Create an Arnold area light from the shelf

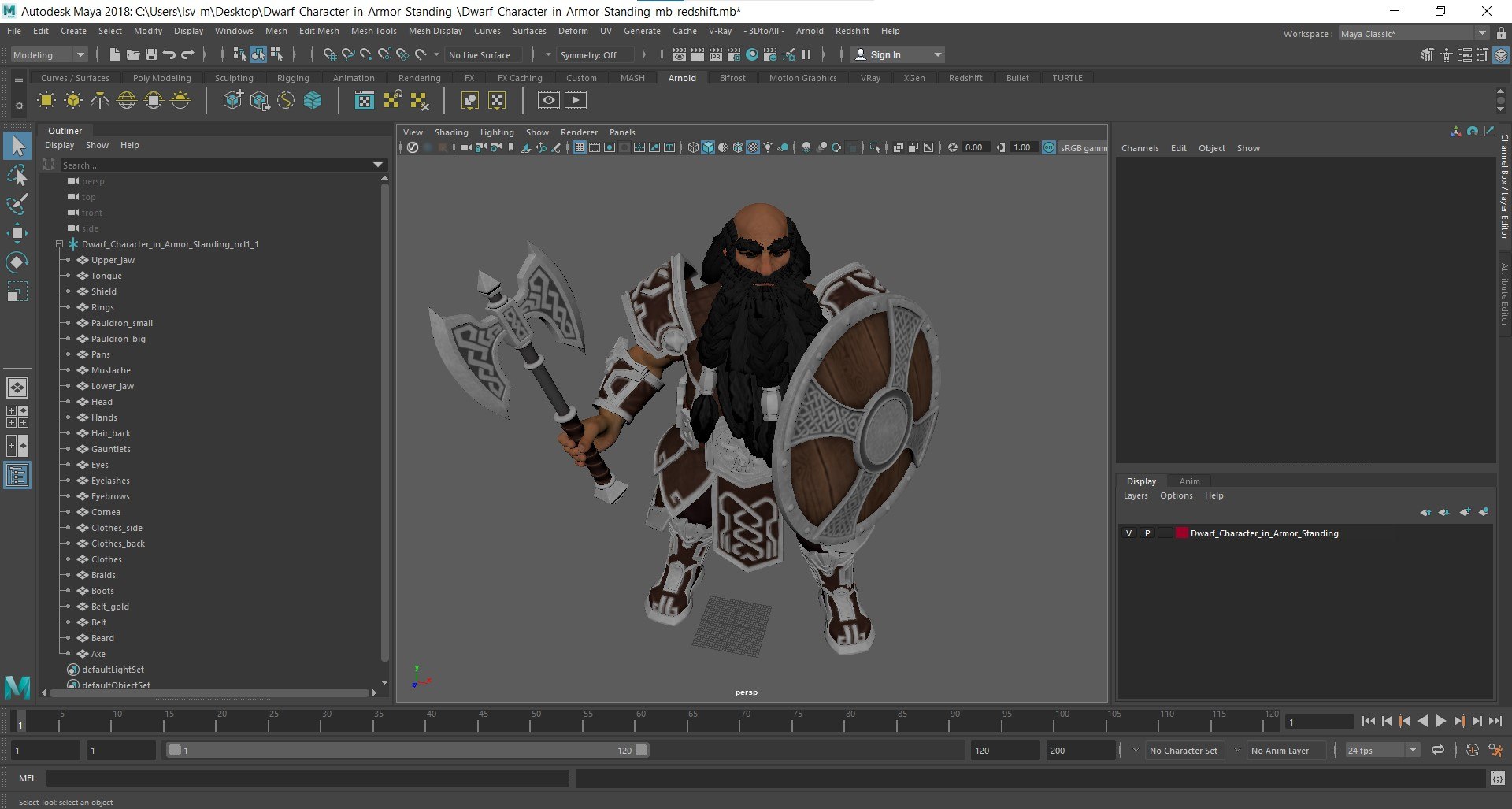tap(46, 100)
